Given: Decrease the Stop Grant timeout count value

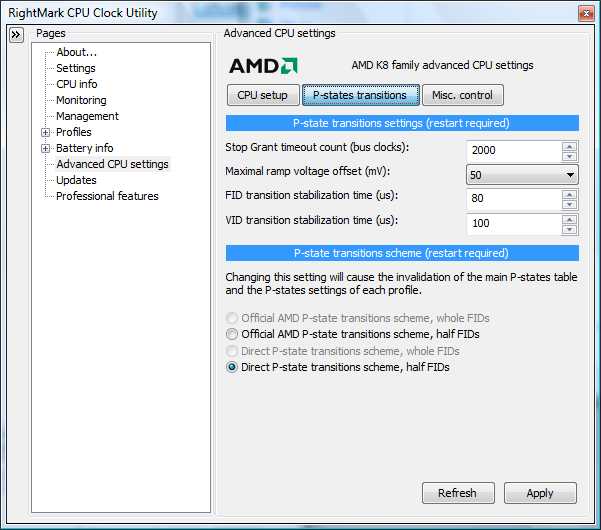Looking at the screenshot, I should (x=569, y=156).
